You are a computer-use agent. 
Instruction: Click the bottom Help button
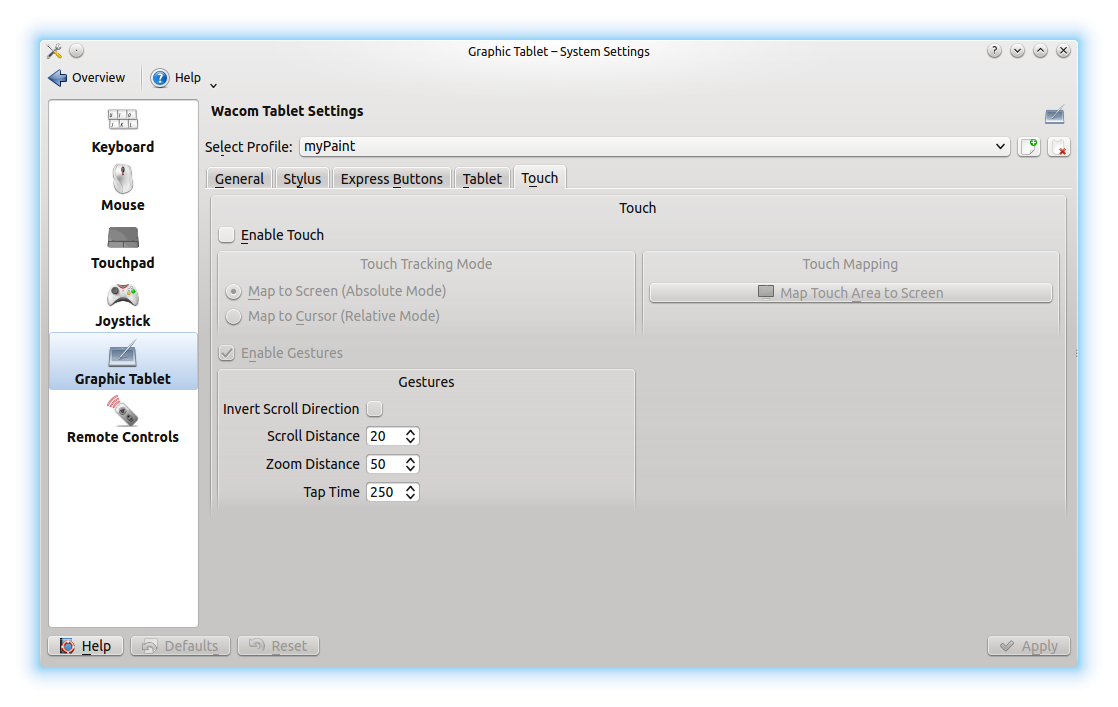pos(86,646)
